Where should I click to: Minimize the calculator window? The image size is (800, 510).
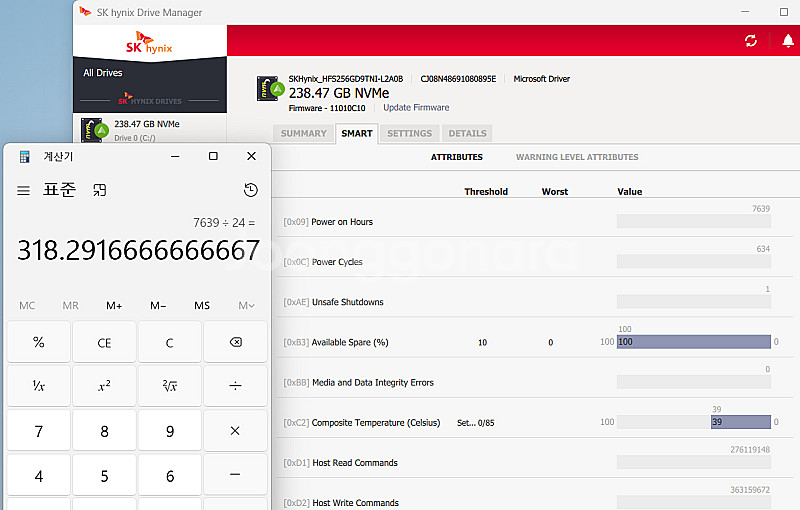click(175, 156)
